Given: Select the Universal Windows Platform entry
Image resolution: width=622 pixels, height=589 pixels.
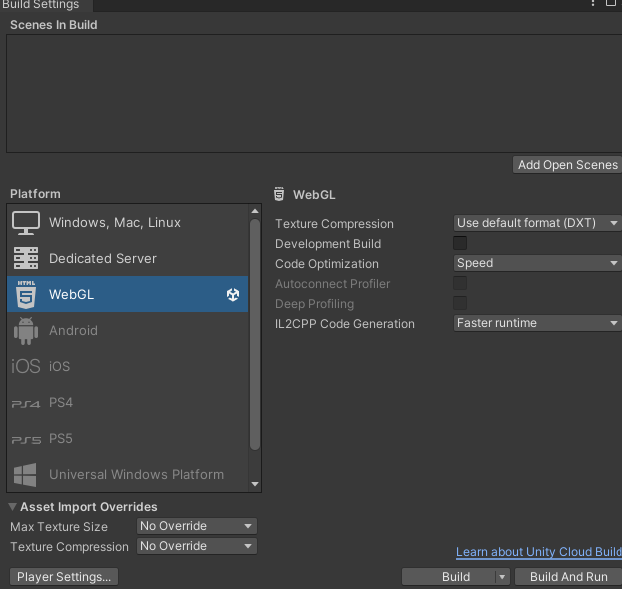Looking at the screenshot, I should pyautogui.click(x=127, y=475).
